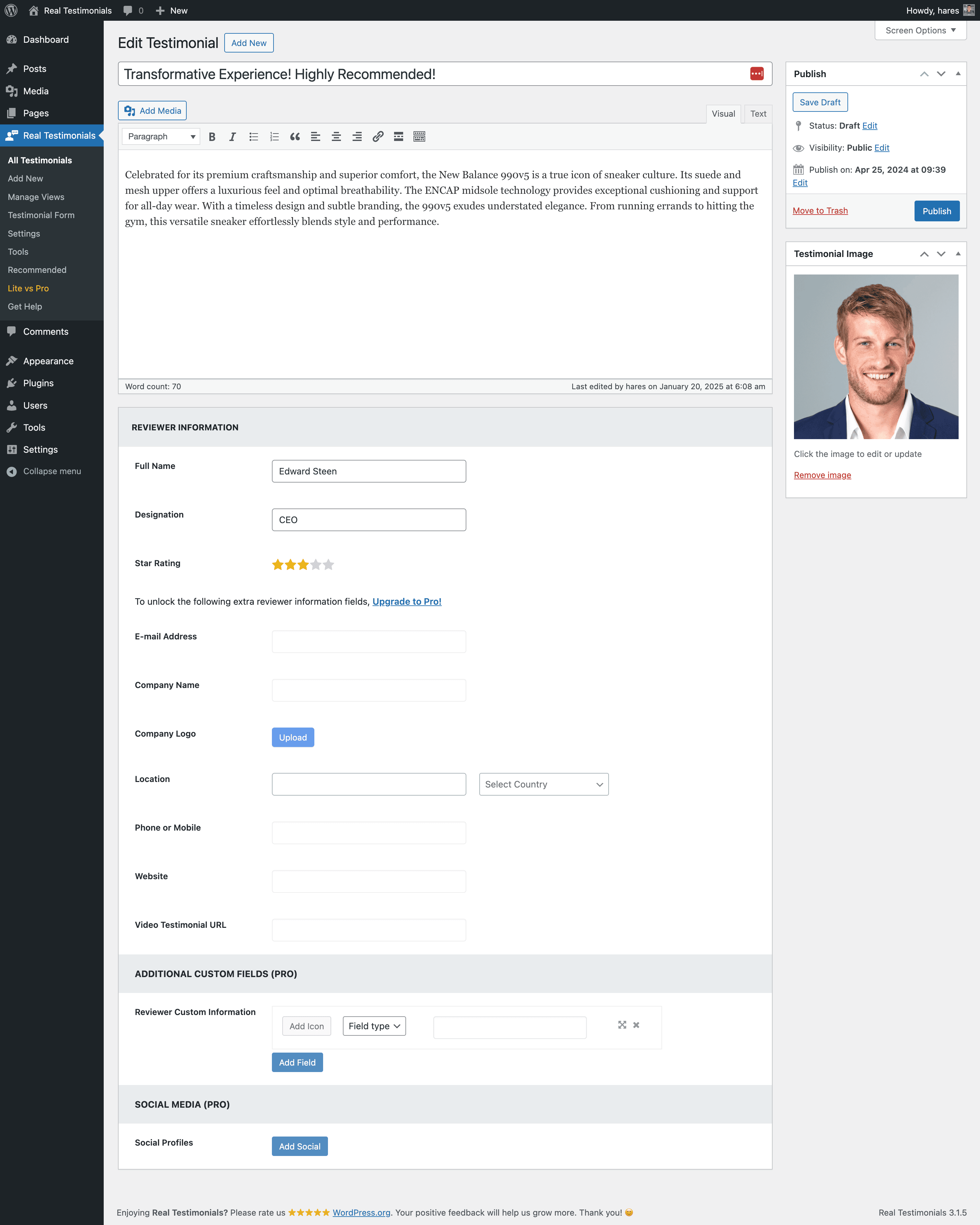Toggle the editor toolbar kitchen sink
The image size is (980, 1225).
(x=419, y=136)
